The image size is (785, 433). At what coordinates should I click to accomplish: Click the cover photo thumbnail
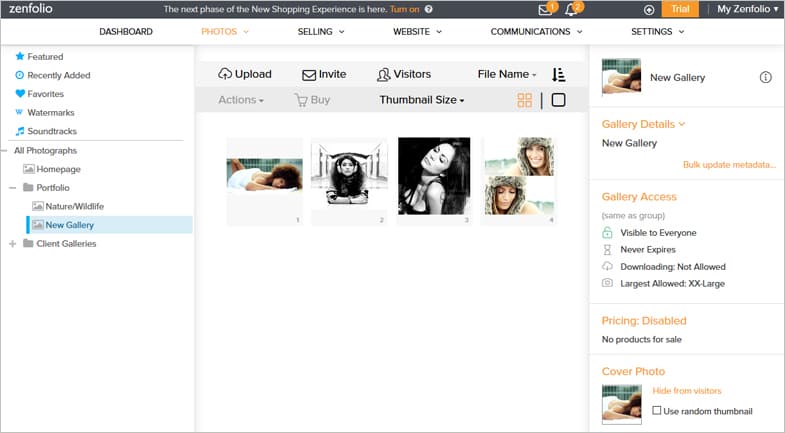point(621,404)
